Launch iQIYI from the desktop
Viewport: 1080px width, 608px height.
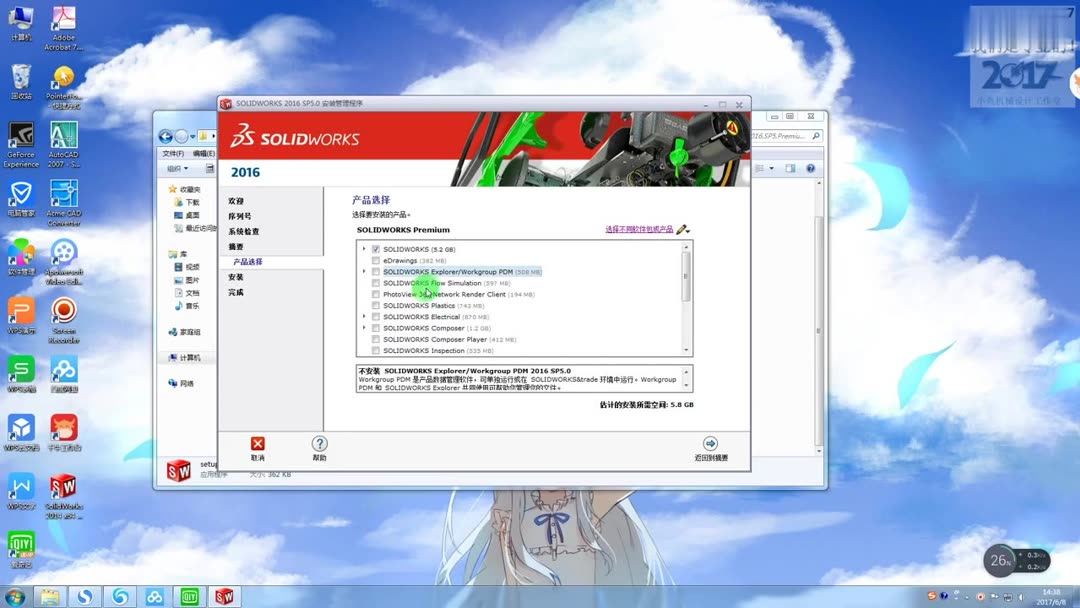coord(21,545)
